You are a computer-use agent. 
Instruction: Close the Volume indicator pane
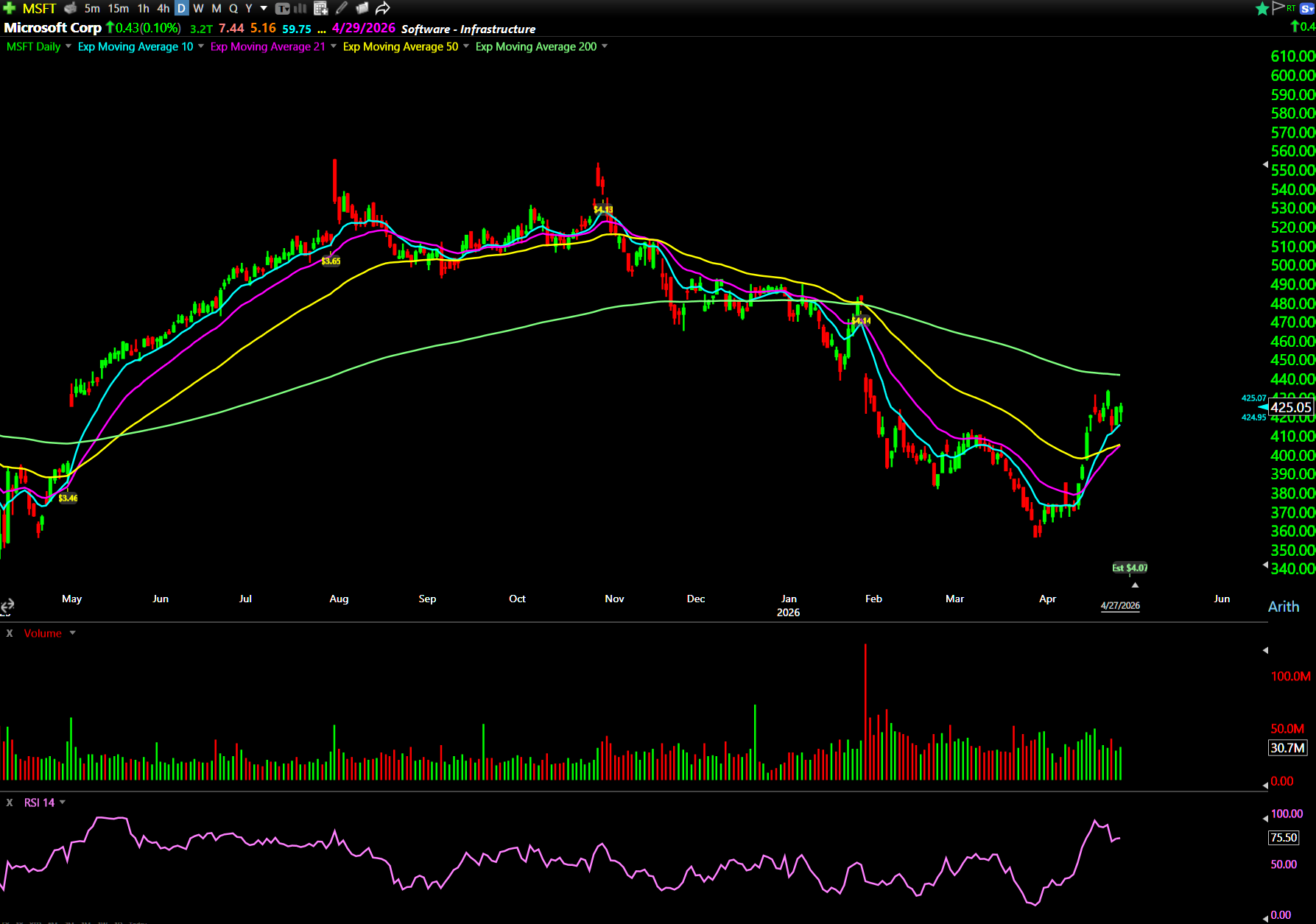10,633
